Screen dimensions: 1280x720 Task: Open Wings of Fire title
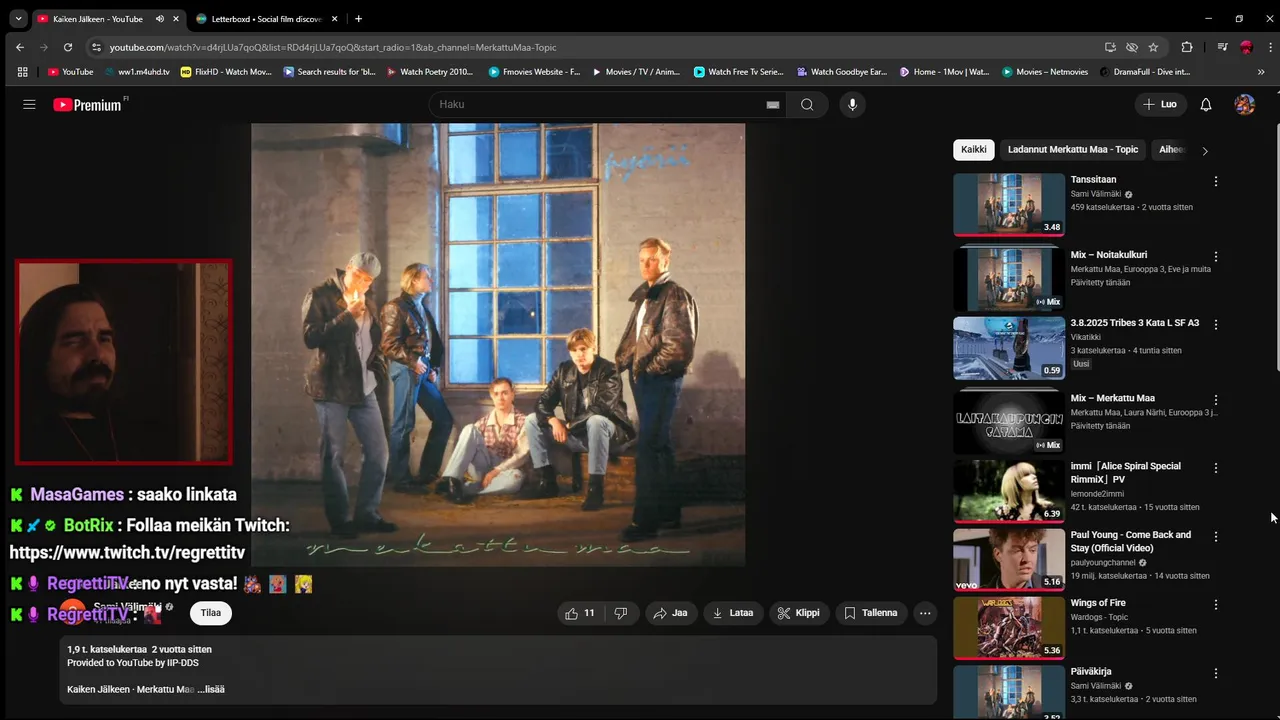pos(1098,603)
